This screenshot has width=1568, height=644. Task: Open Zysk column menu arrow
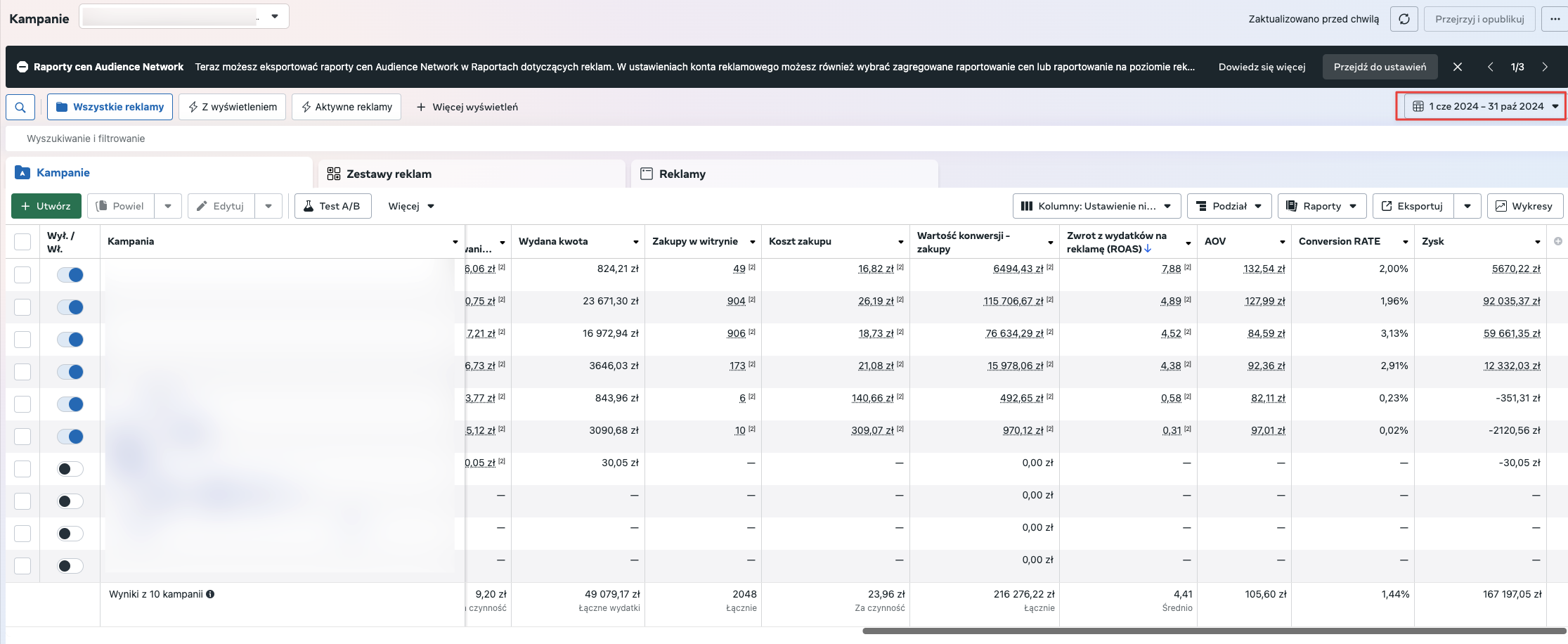pyautogui.click(x=1538, y=242)
